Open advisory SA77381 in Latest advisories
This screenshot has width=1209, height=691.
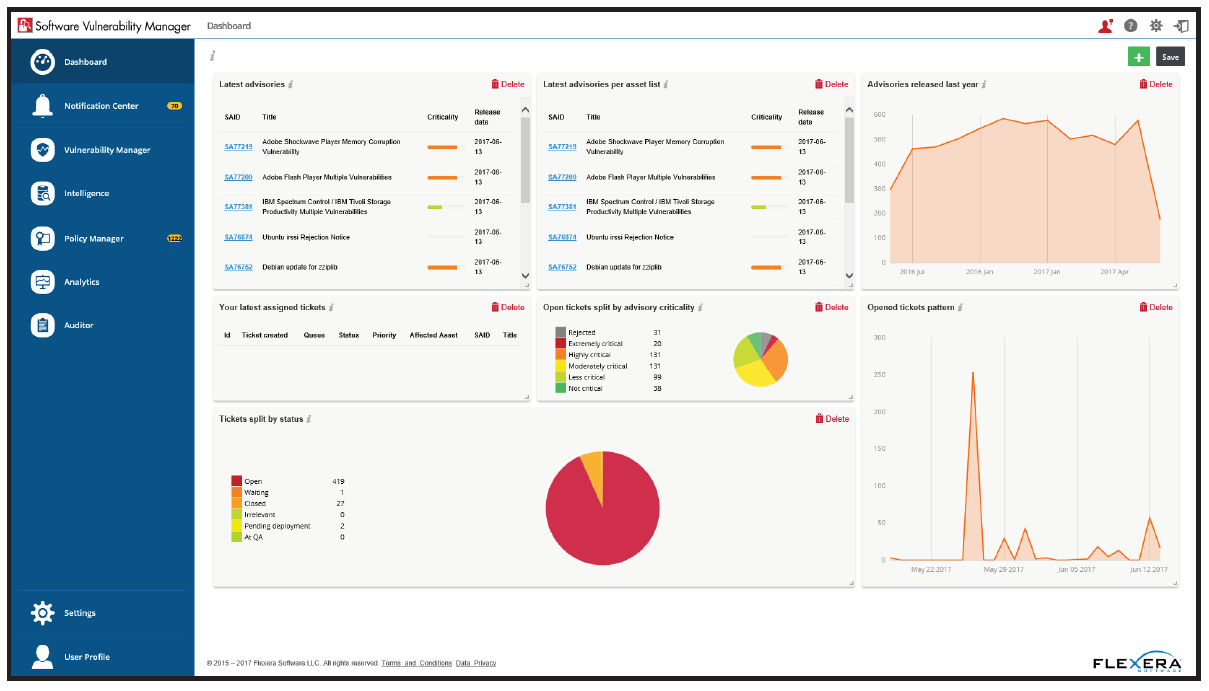[238, 207]
